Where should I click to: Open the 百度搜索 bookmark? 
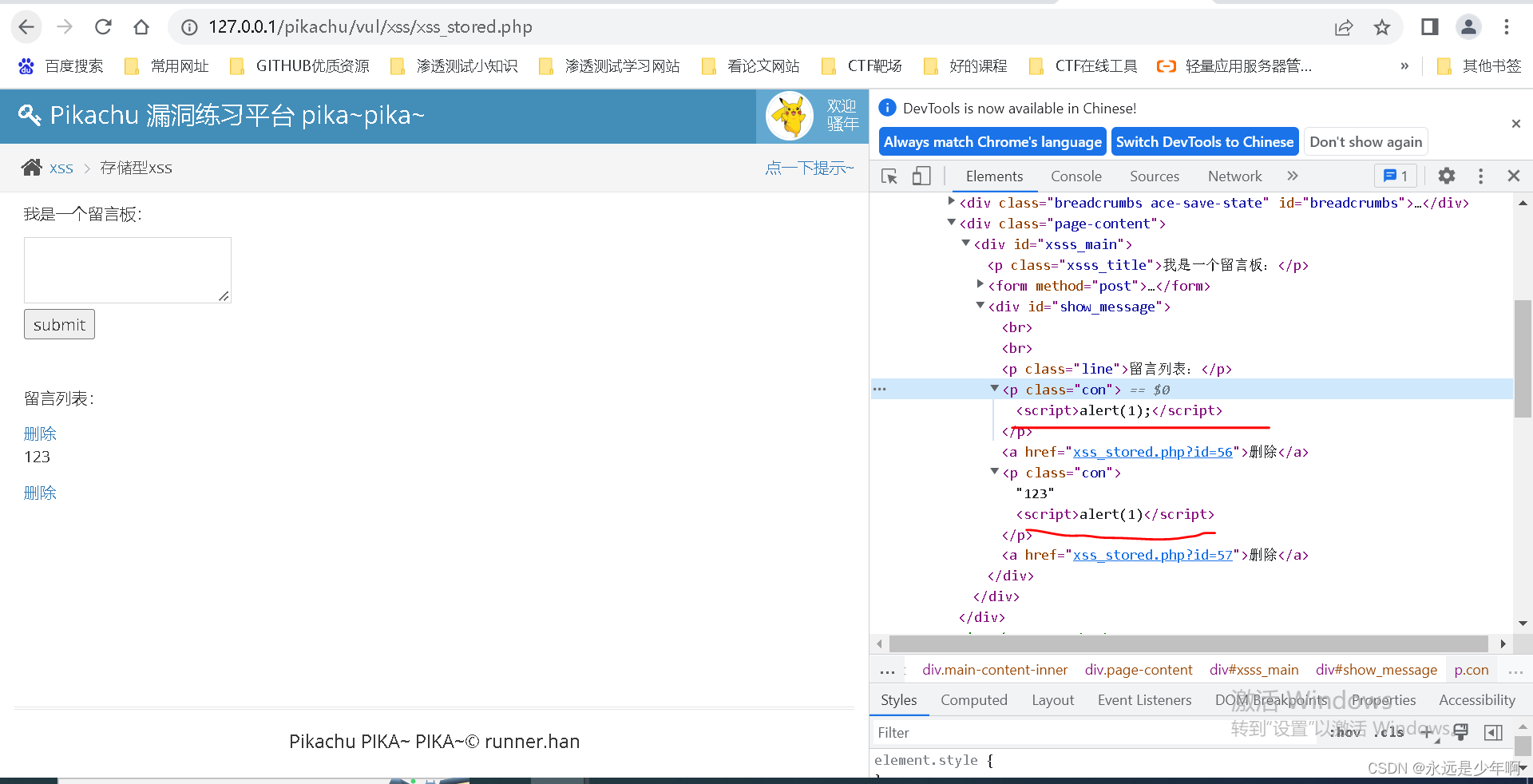[x=61, y=66]
